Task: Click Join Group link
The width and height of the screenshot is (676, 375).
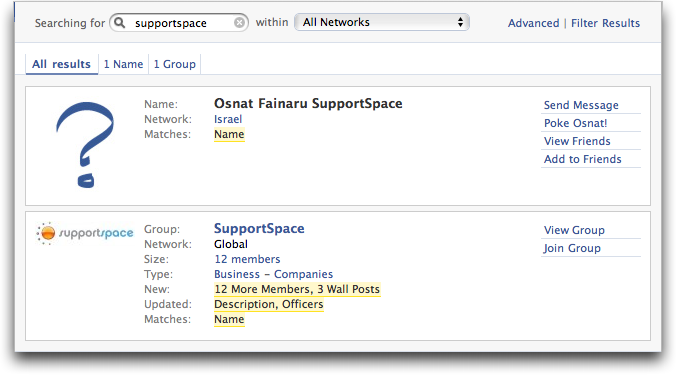Action: coord(572,248)
